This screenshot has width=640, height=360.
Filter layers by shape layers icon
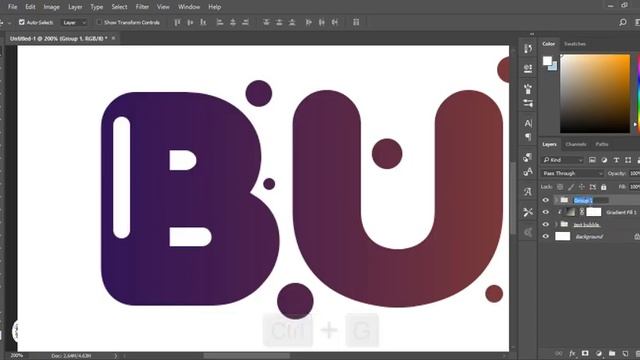[x=628, y=160]
